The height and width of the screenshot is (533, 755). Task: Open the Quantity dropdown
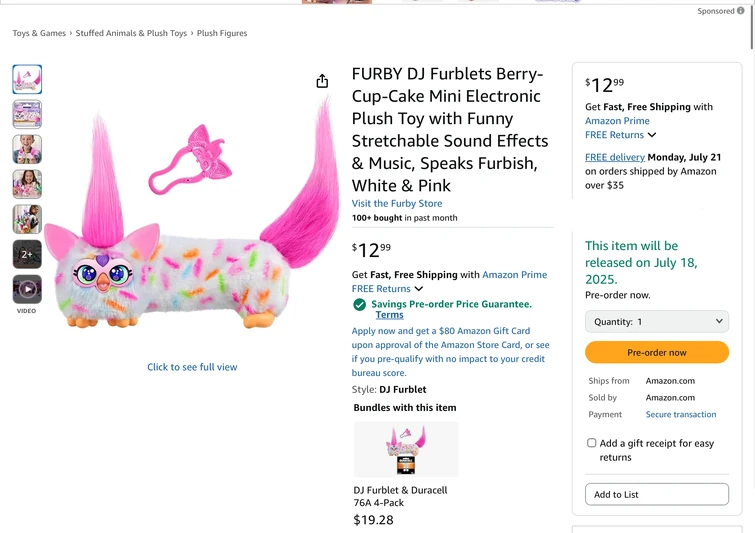pyautogui.click(x=656, y=322)
